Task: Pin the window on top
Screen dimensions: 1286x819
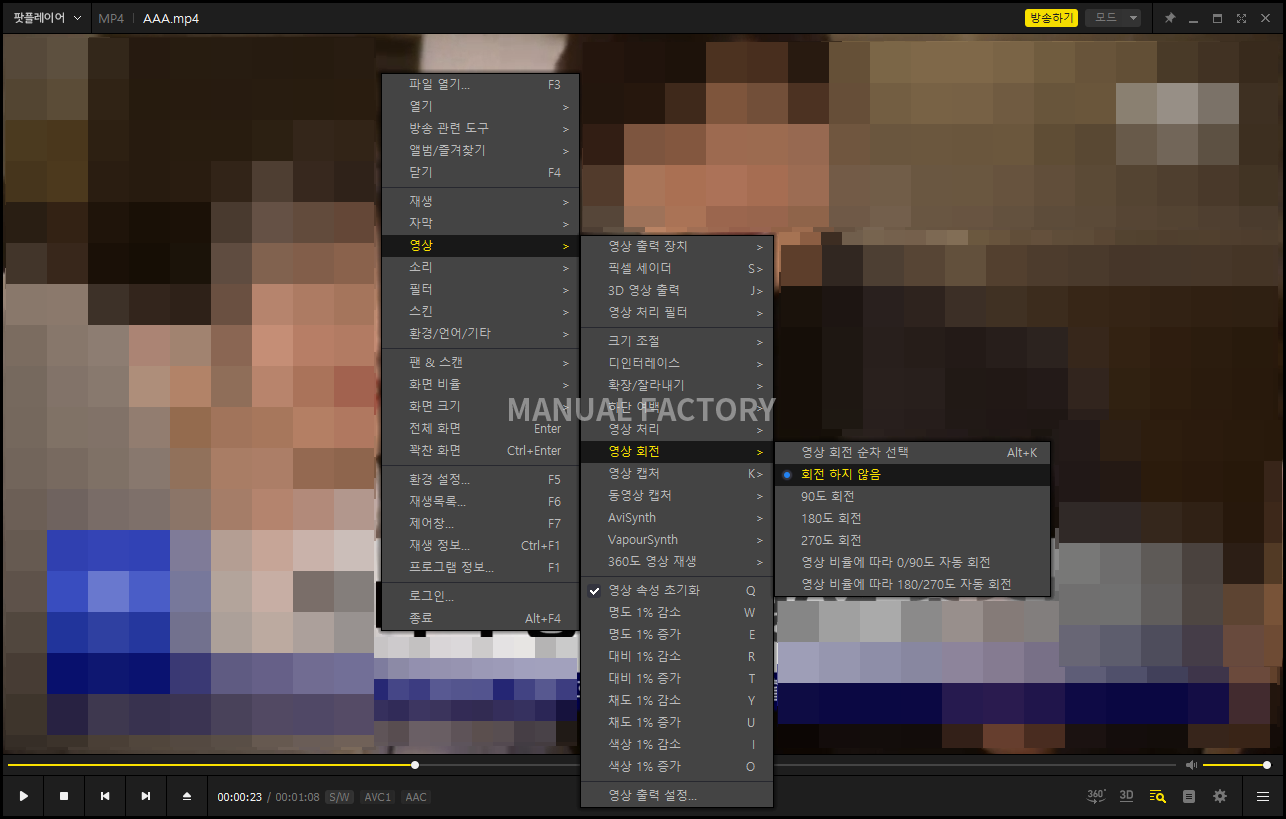Action: 1170,18
